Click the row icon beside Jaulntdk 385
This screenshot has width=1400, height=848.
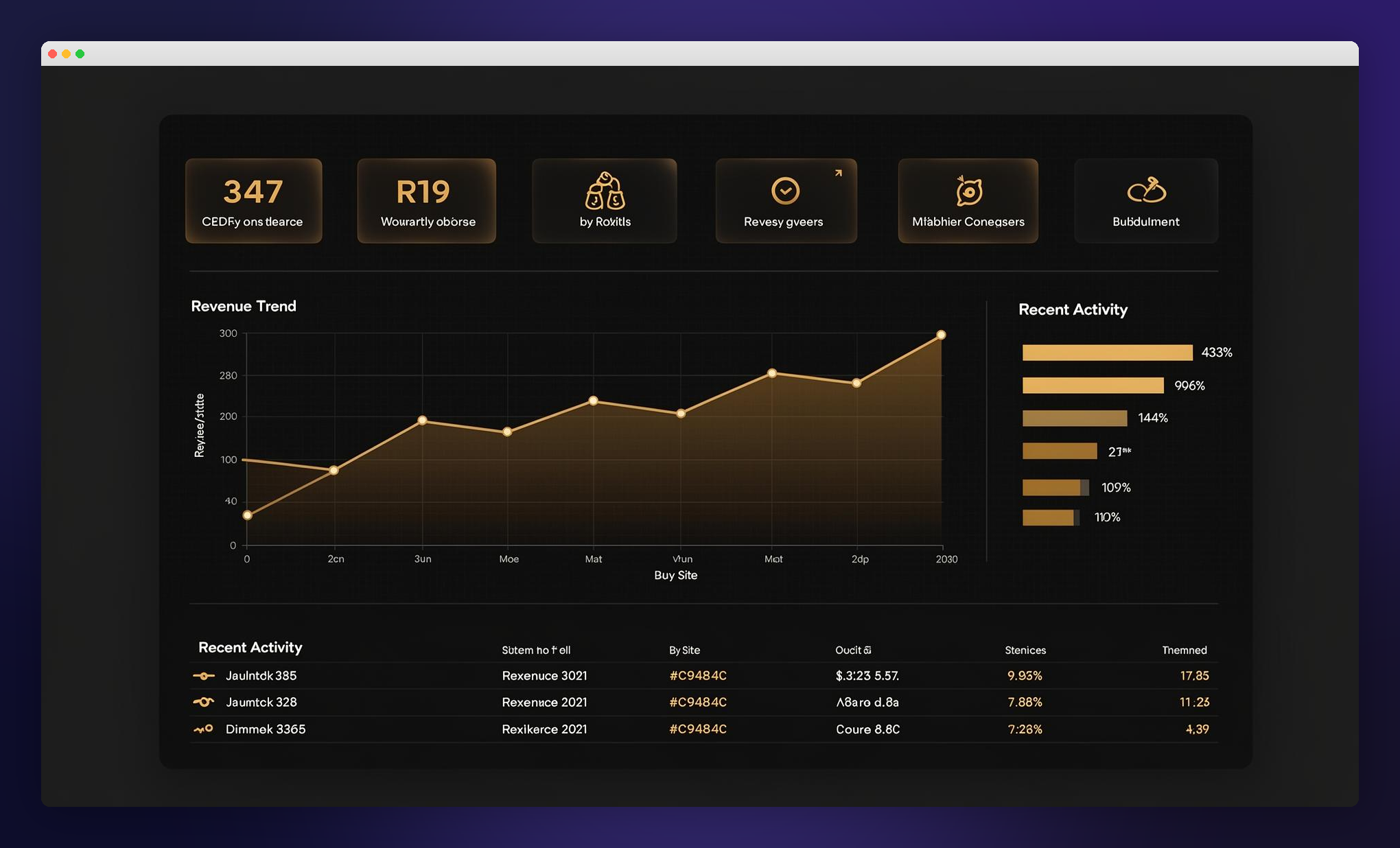pyautogui.click(x=204, y=676)
